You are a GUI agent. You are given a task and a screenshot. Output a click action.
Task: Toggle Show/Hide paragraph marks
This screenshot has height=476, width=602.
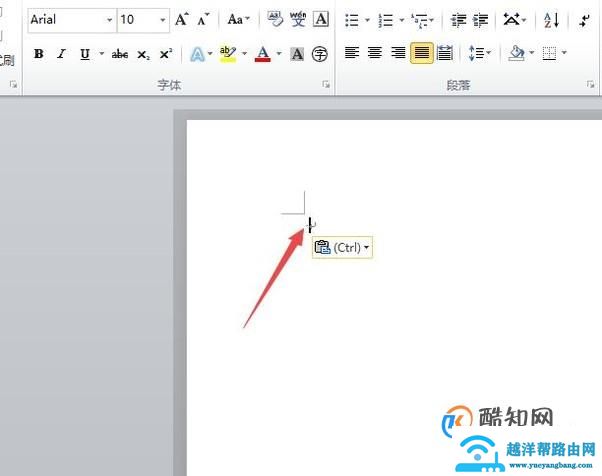point(585,20)
